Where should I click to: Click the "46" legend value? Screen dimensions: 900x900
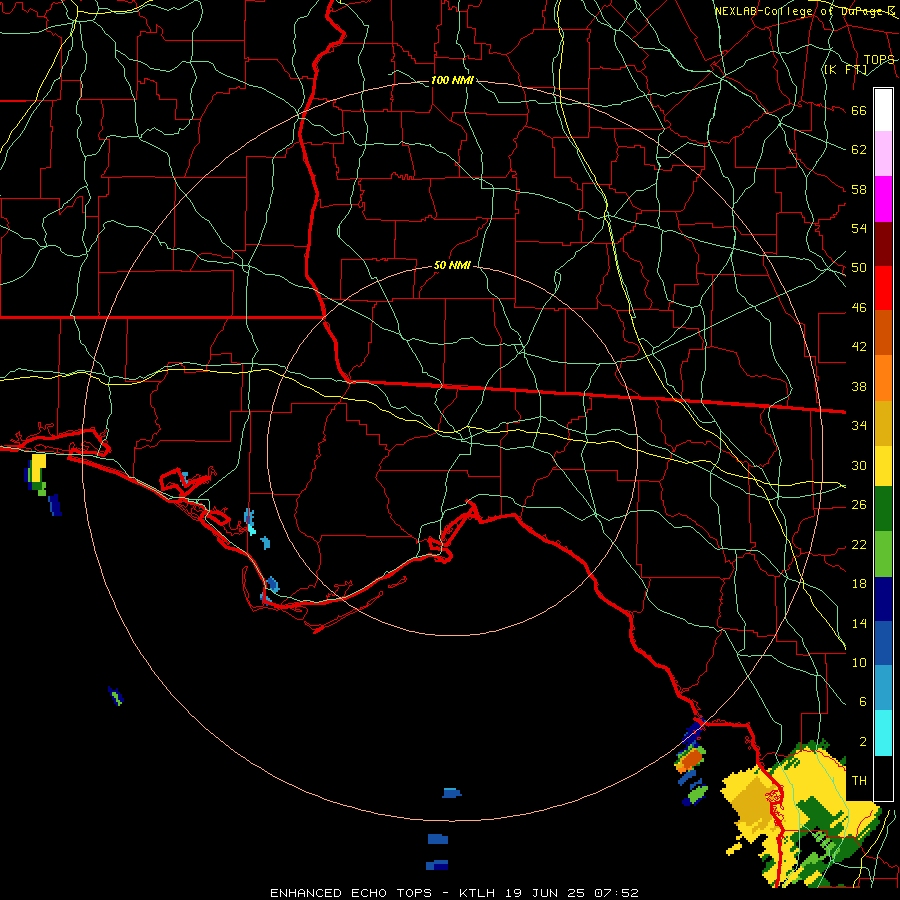(x=859, y=308)
